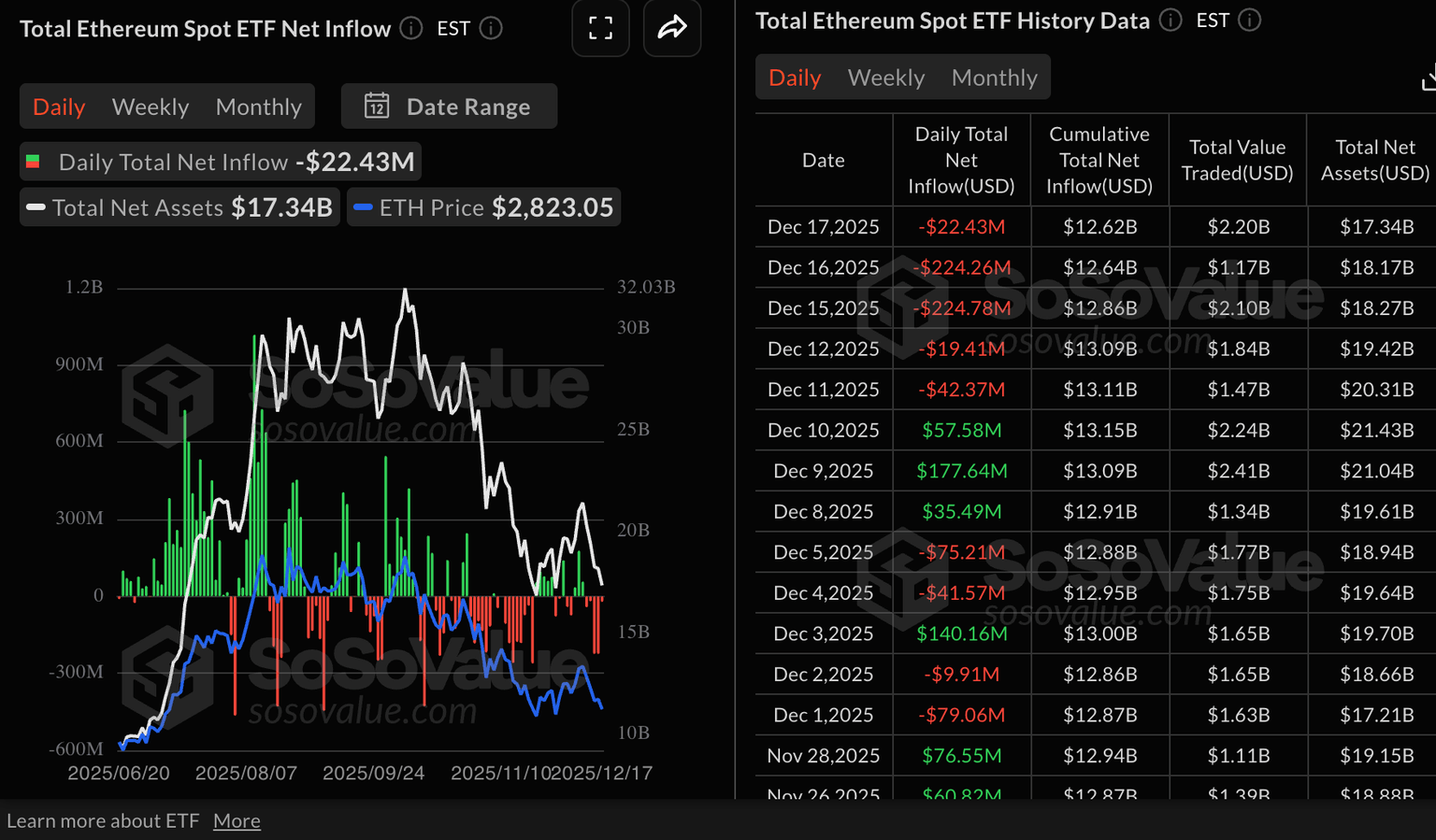Click info icon beside Net Inflow title
Viewport: 1436px width, 840px height.
pyautogui.click(x=411, y=28)
